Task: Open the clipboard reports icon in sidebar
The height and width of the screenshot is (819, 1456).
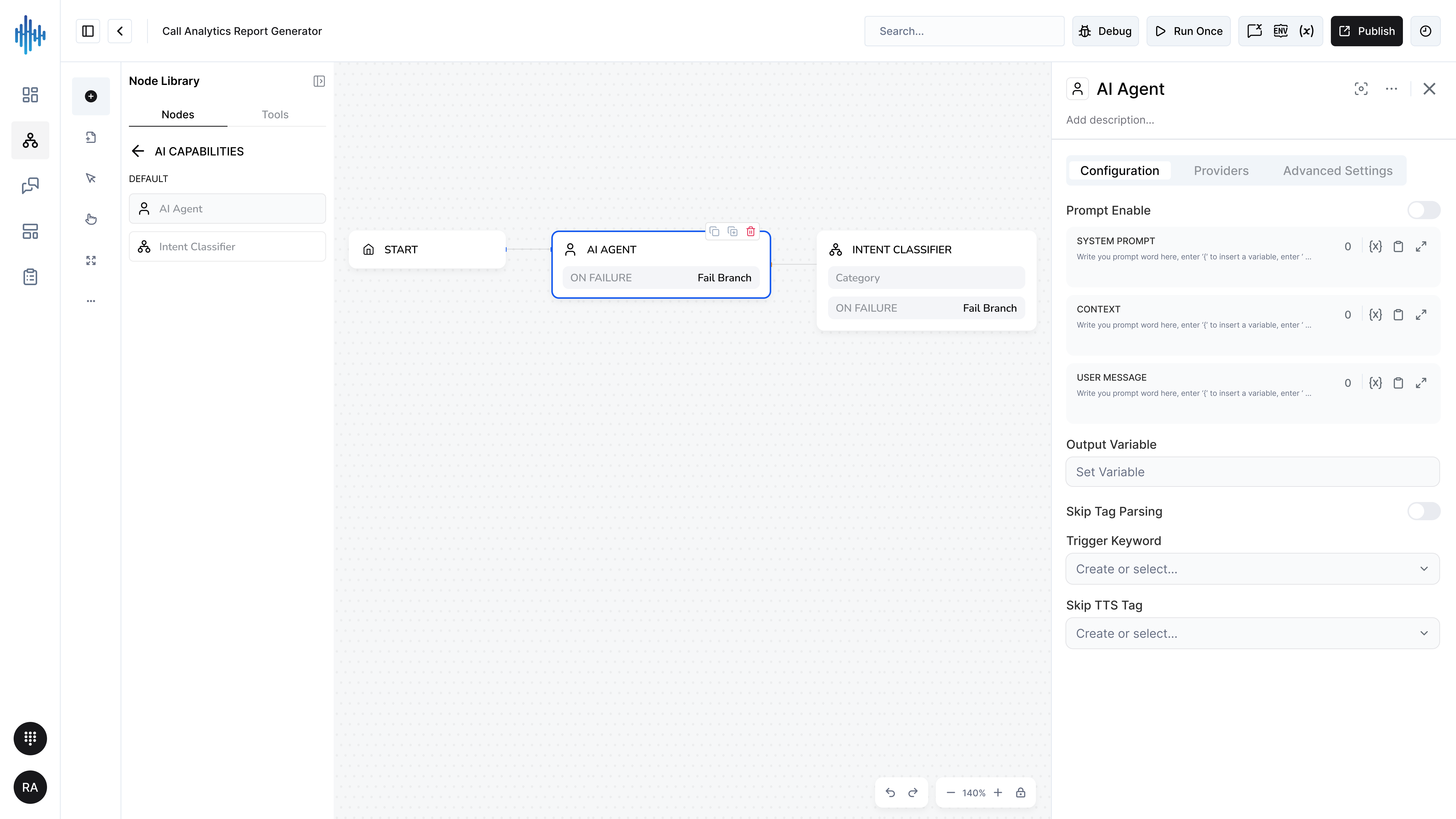Action: point(30,277)
